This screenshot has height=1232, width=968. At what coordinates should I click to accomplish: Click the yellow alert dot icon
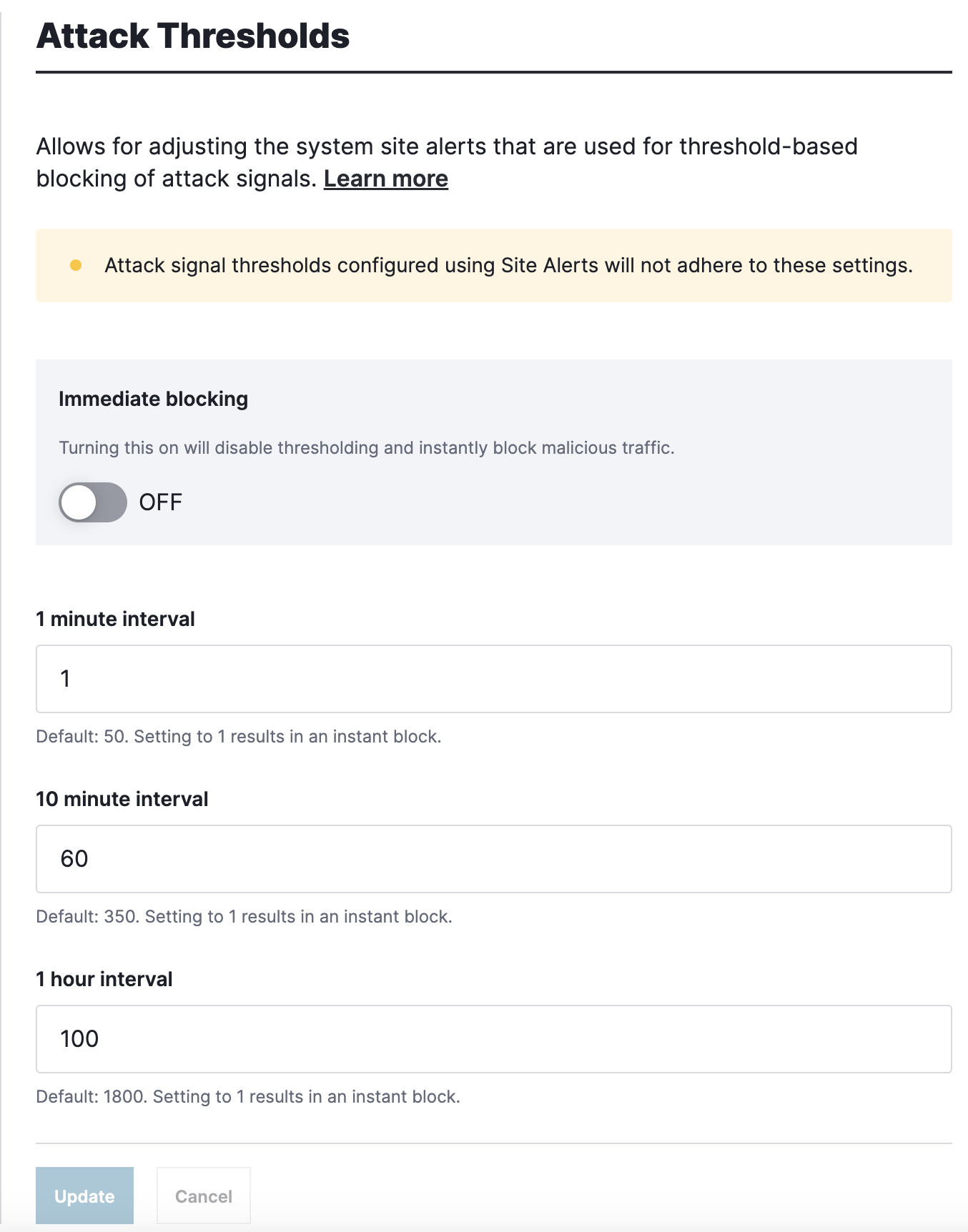click(76, 265)
